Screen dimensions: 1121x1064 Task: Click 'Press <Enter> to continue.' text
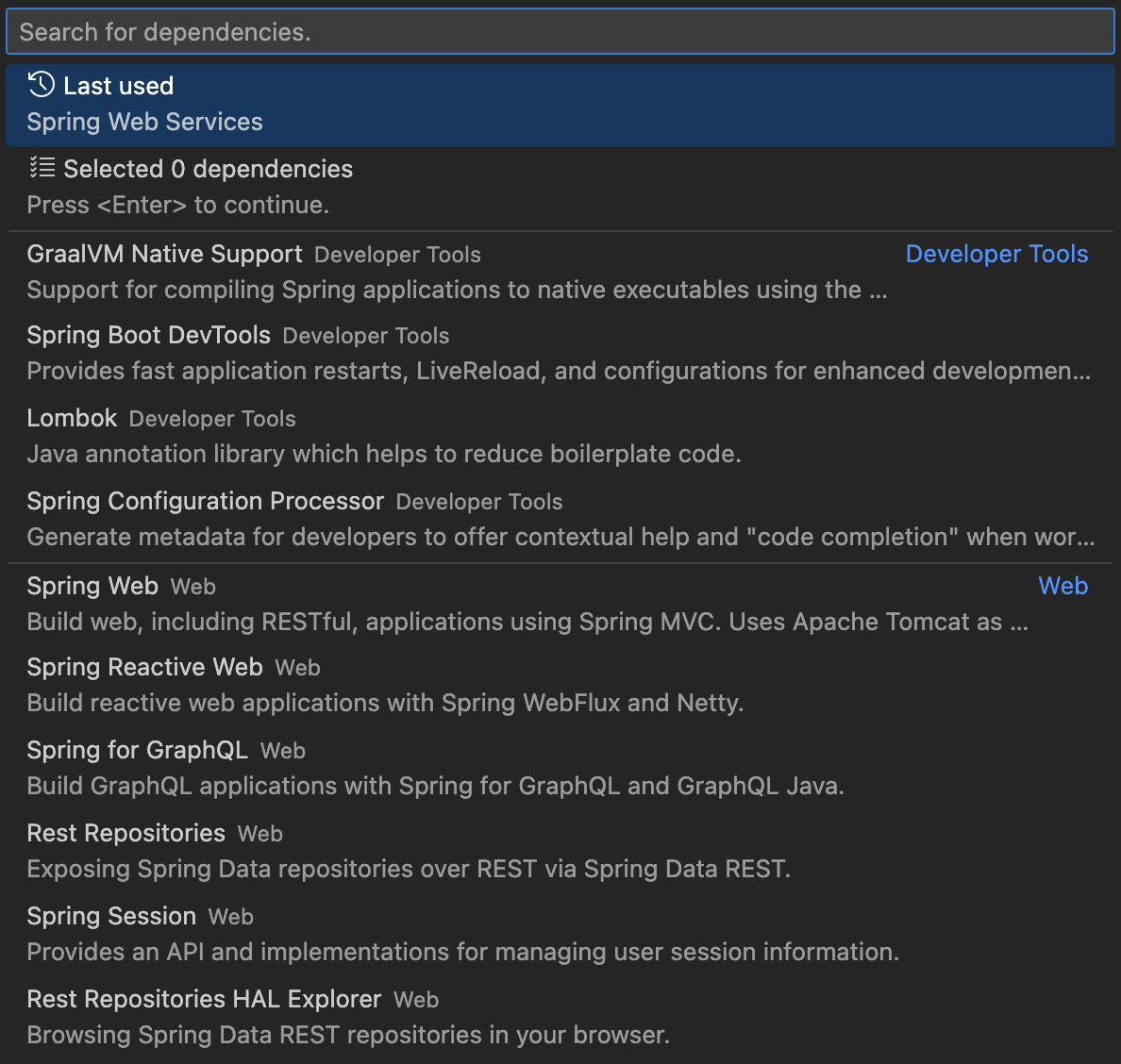point(178,206)
